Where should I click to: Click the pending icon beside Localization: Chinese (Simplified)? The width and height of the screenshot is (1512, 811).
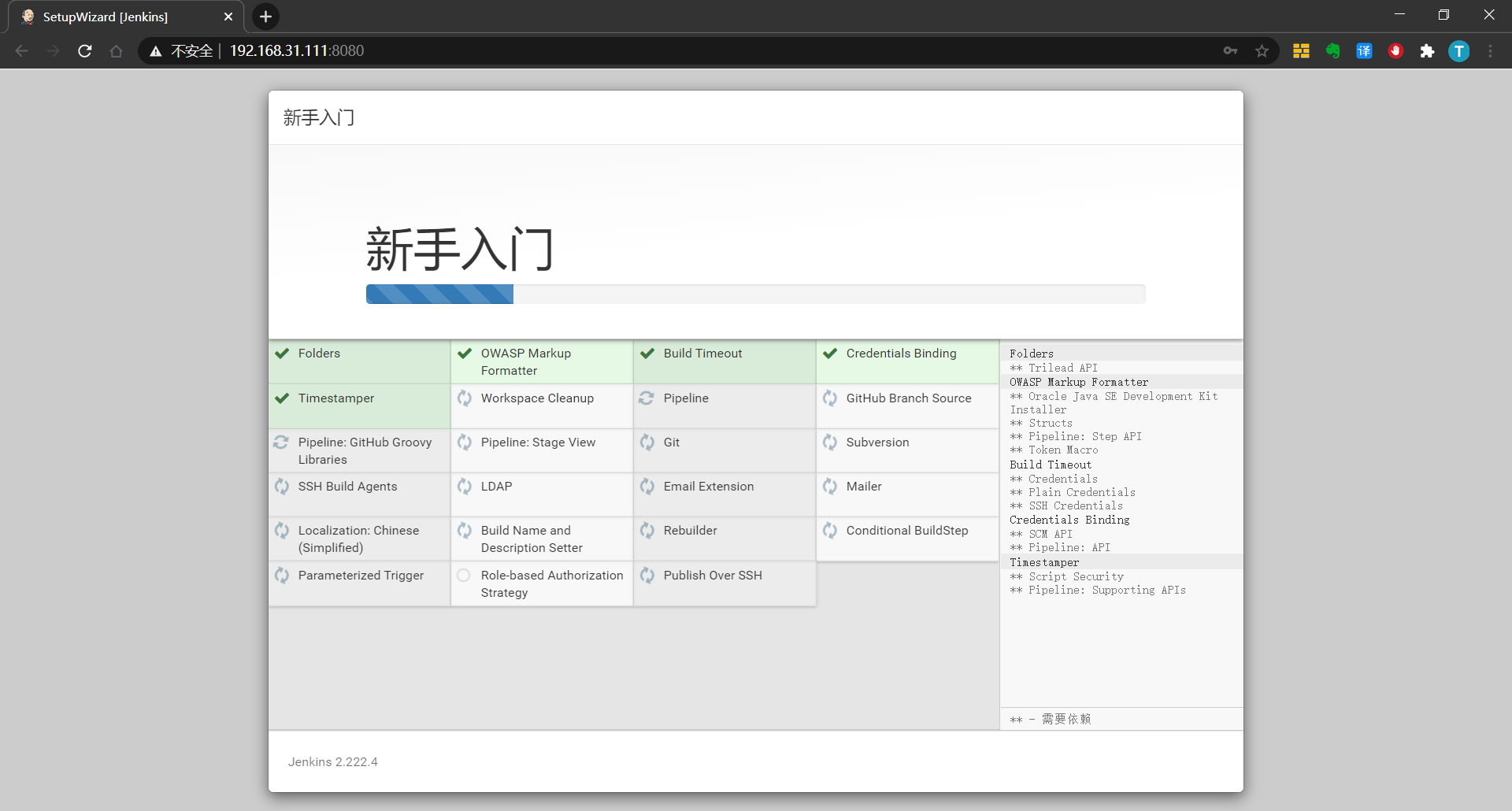coord(282,531)
